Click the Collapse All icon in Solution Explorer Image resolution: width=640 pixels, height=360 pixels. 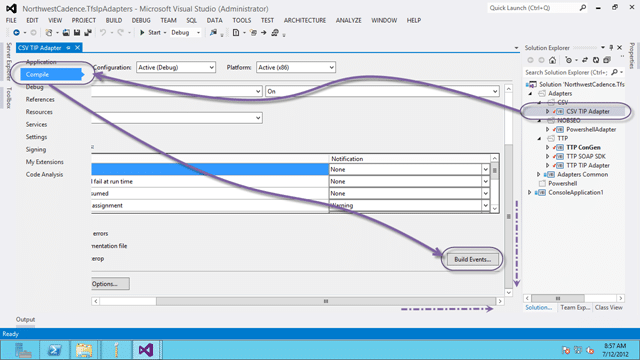[607, 60]
